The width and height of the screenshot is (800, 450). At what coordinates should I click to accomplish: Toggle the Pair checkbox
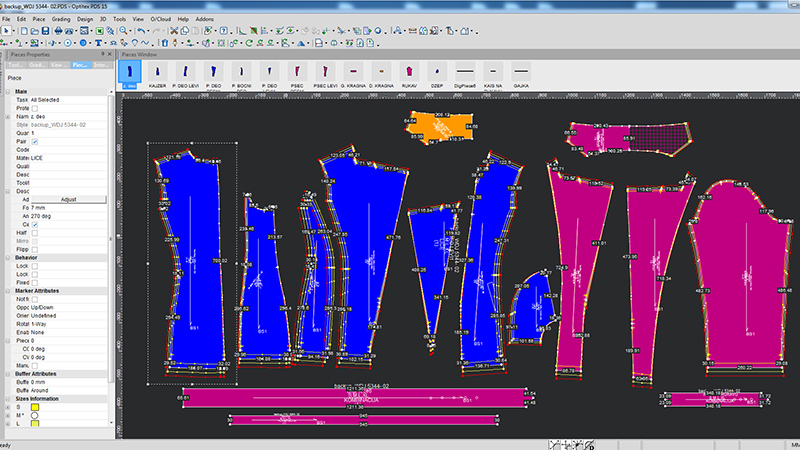point(35,142)
